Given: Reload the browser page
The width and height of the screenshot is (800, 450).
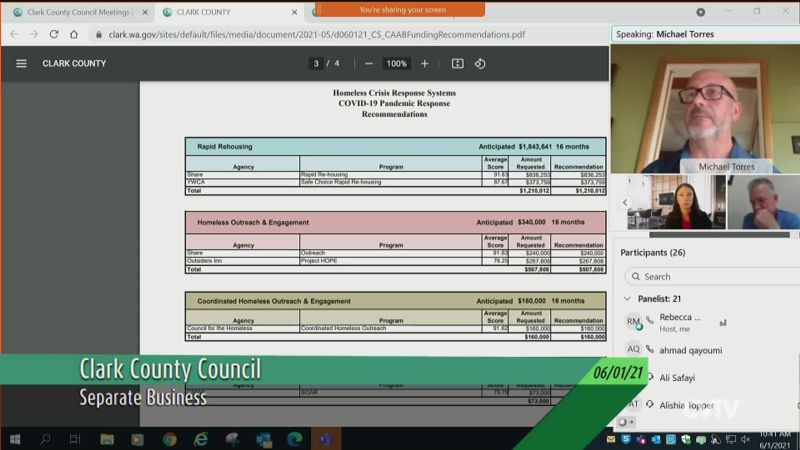Looking at the screenshot, I should [53, 34].
